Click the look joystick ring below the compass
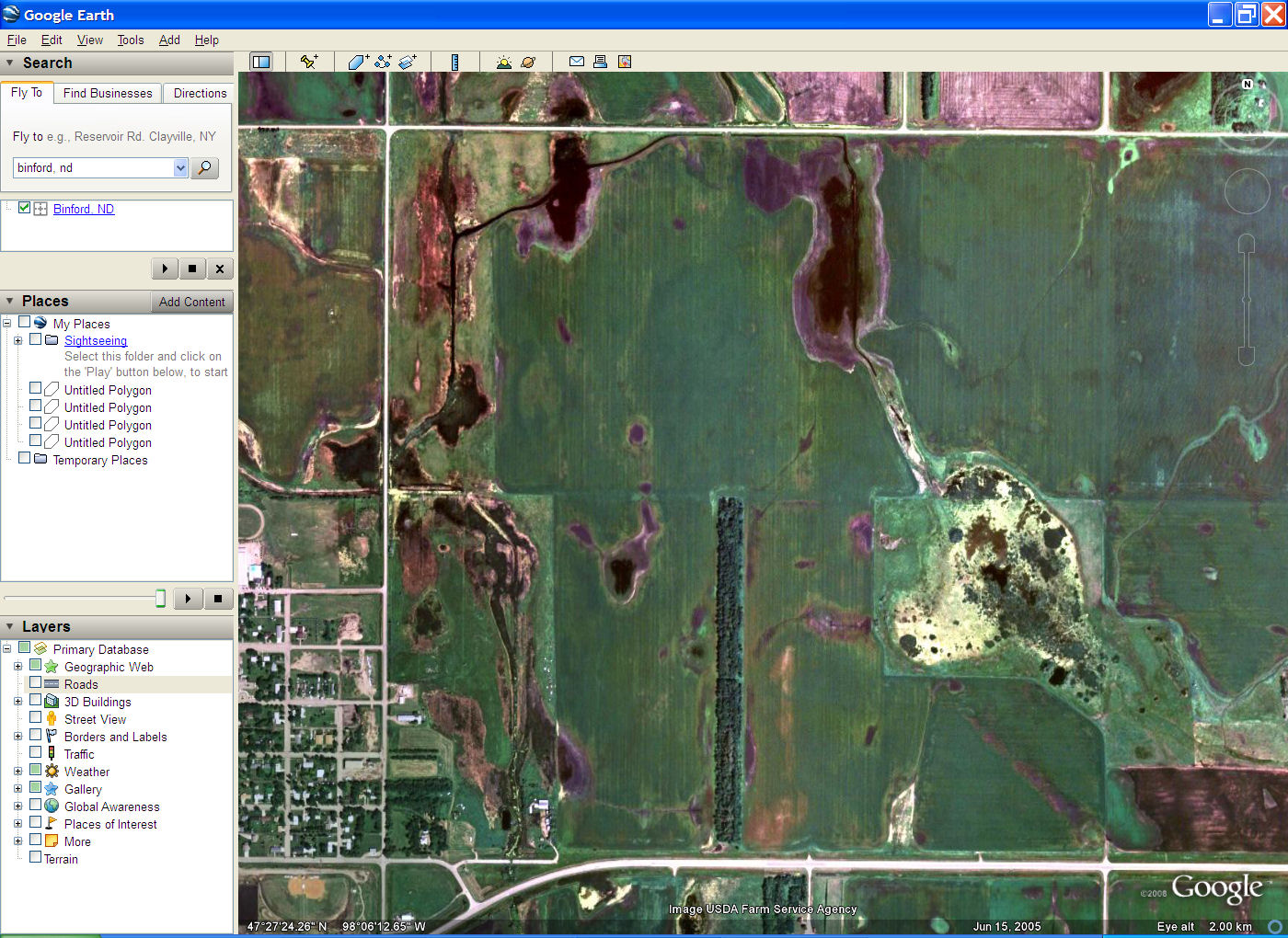Screen dimensions: 1288x938 [x=1248, y=192]
